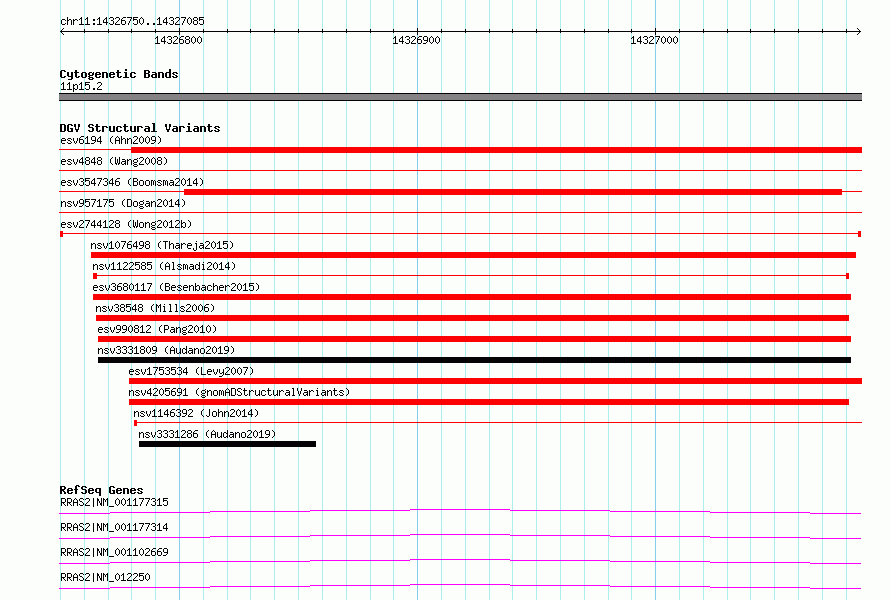
Task: Open transcript RRAS2|NM_001177314
Action: (x=114, y=527)
